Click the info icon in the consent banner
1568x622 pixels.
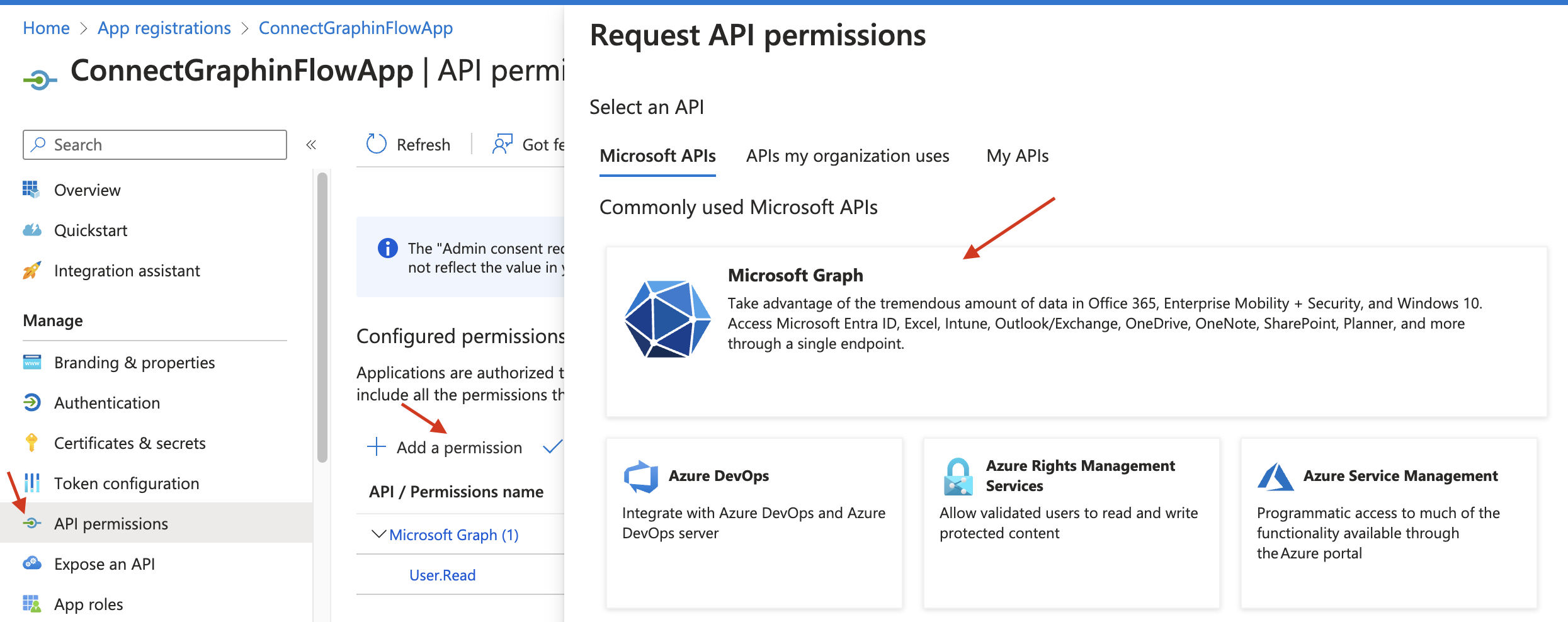pyautogui.click(x=387, y=248)
